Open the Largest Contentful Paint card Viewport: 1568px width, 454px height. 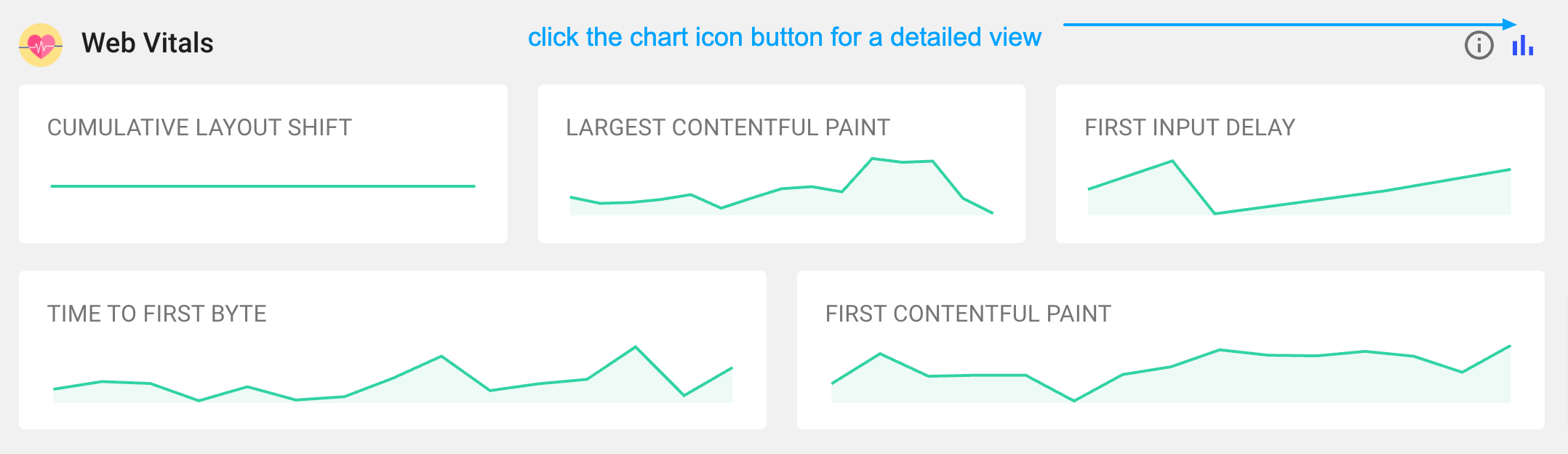(x=782, y=164)
